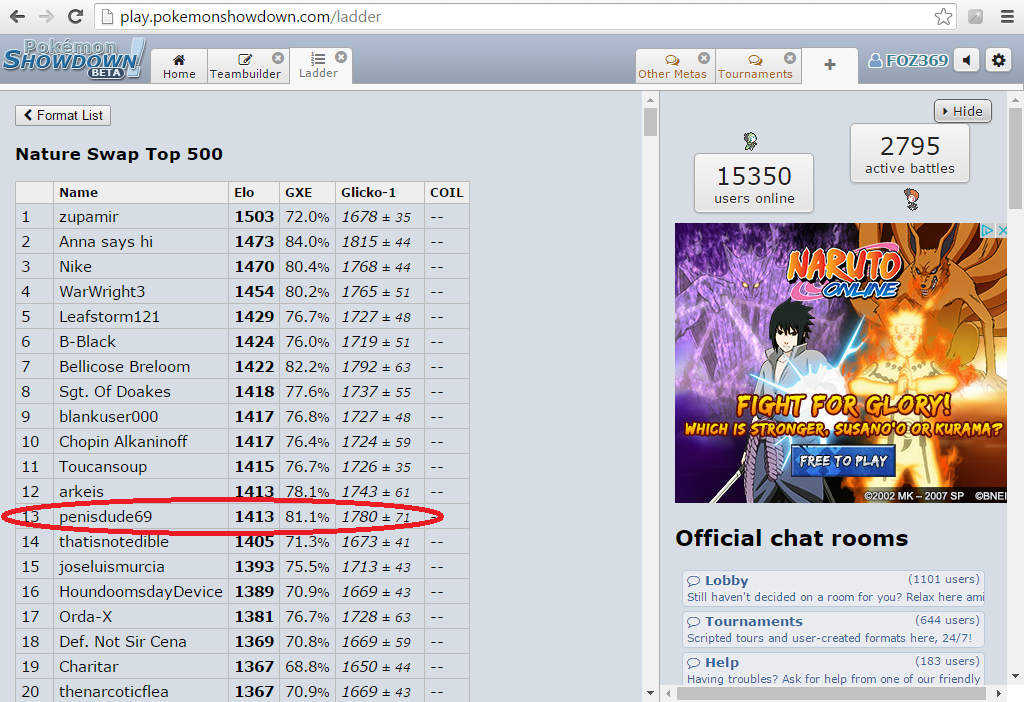Bookmark page with star icon
Viewport: 1024px width, 702px height.
coord(943,16)
